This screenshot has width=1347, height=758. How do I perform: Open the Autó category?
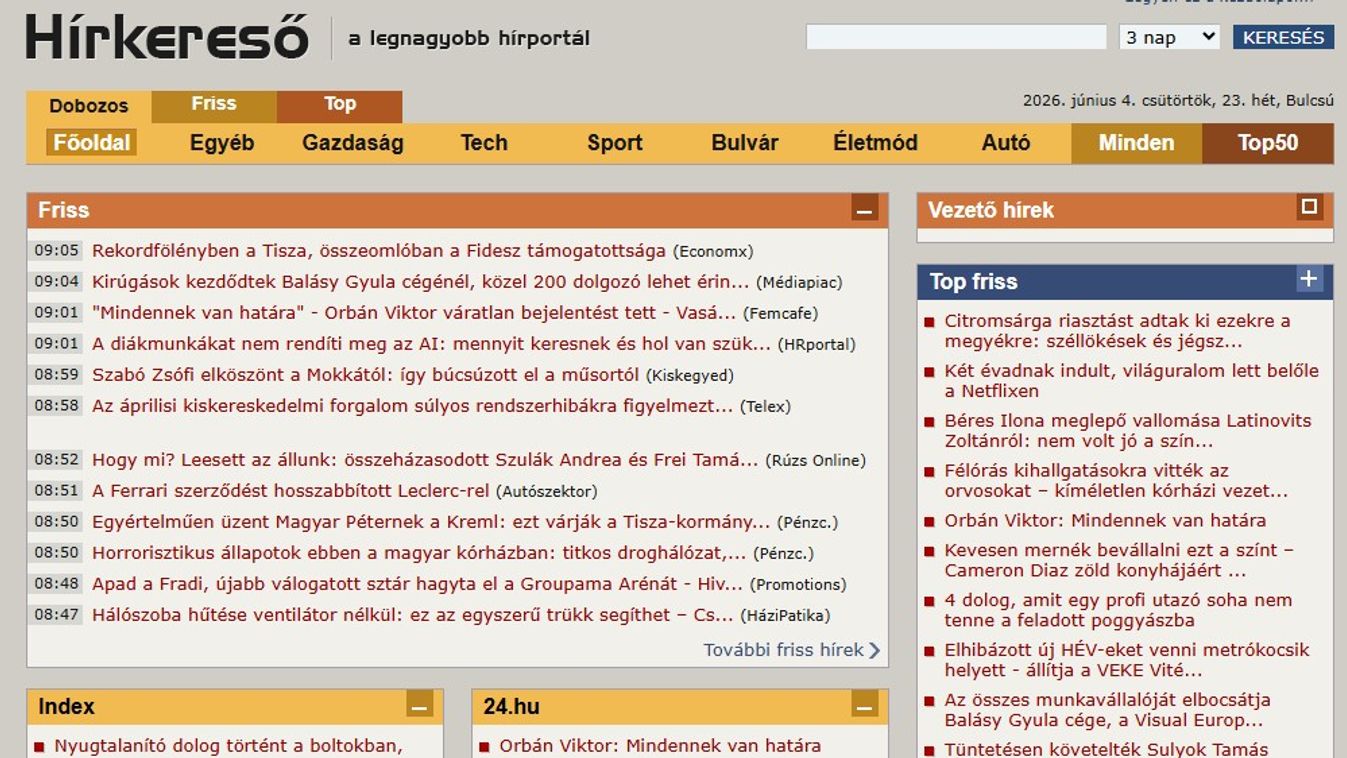[x=1006, y=143]
